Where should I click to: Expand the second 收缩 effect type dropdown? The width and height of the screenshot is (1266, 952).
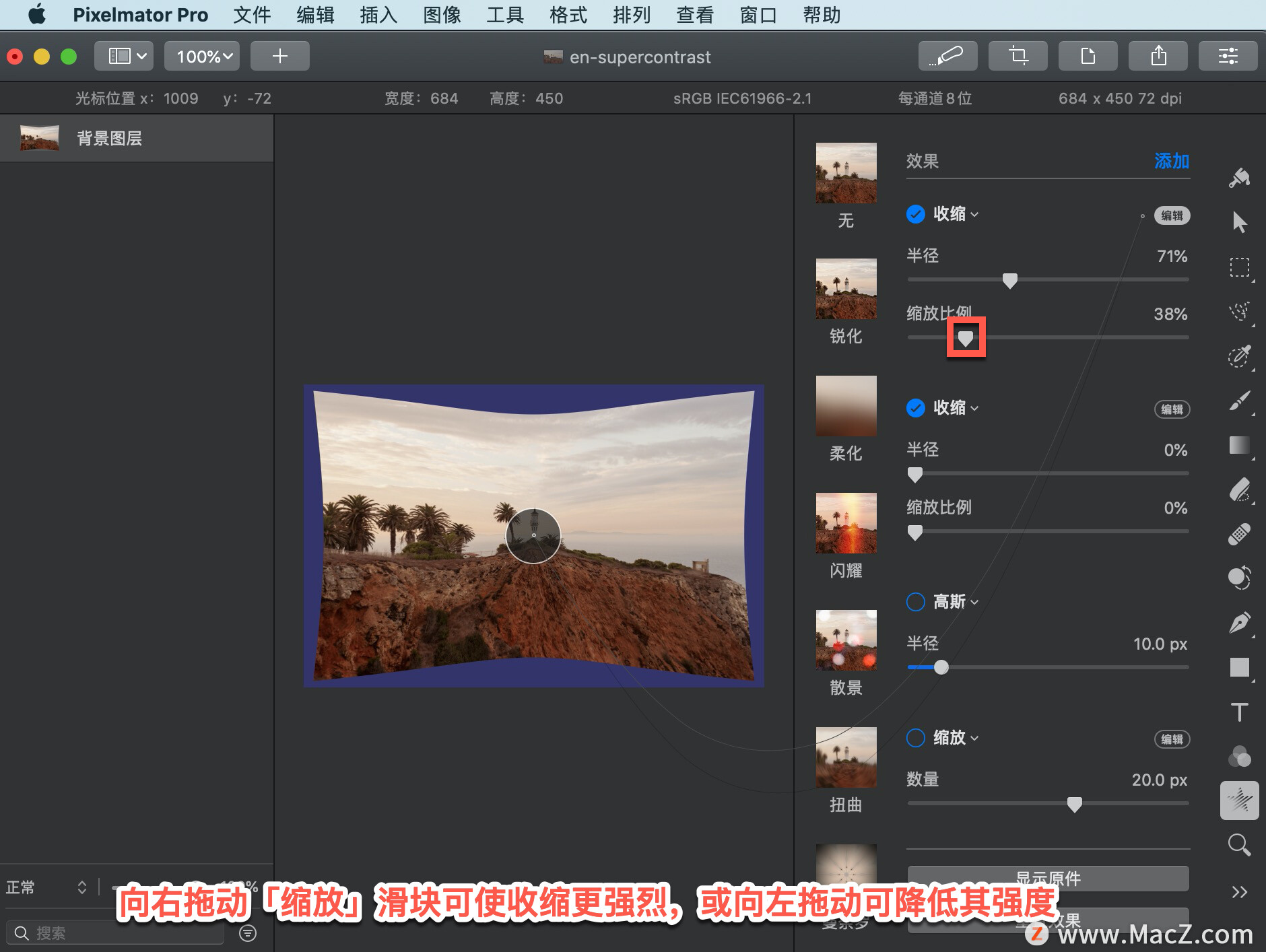956,408
